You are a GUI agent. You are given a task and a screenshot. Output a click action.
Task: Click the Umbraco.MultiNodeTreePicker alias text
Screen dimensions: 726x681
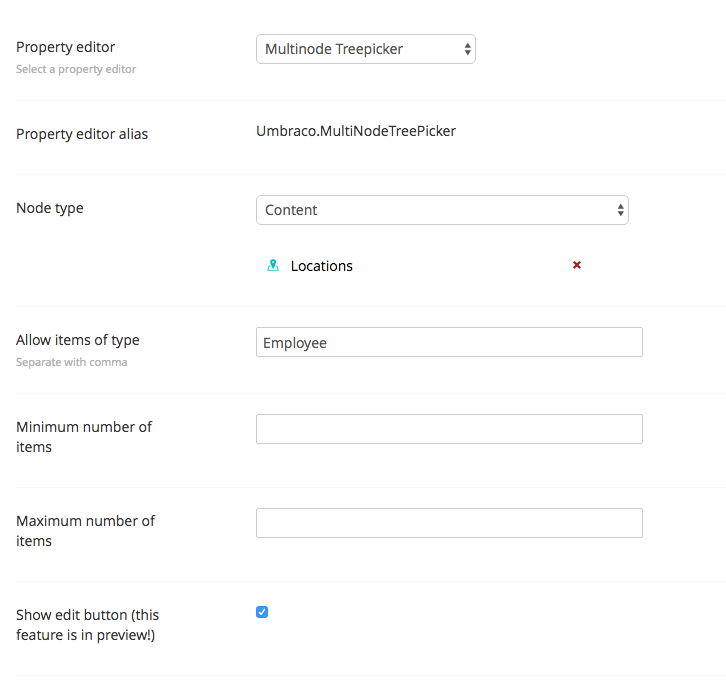coord(356,131)
